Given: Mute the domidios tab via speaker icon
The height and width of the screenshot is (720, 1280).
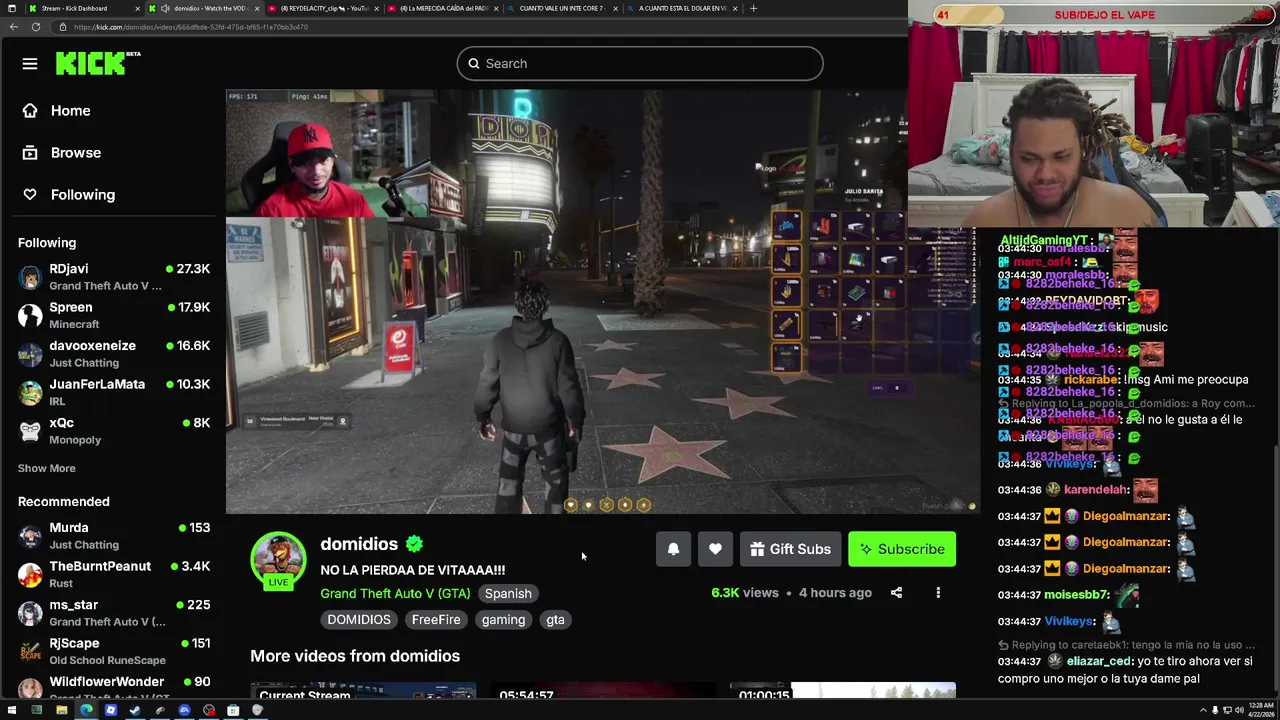Looking at the screenshot, I should pos(165,8).
